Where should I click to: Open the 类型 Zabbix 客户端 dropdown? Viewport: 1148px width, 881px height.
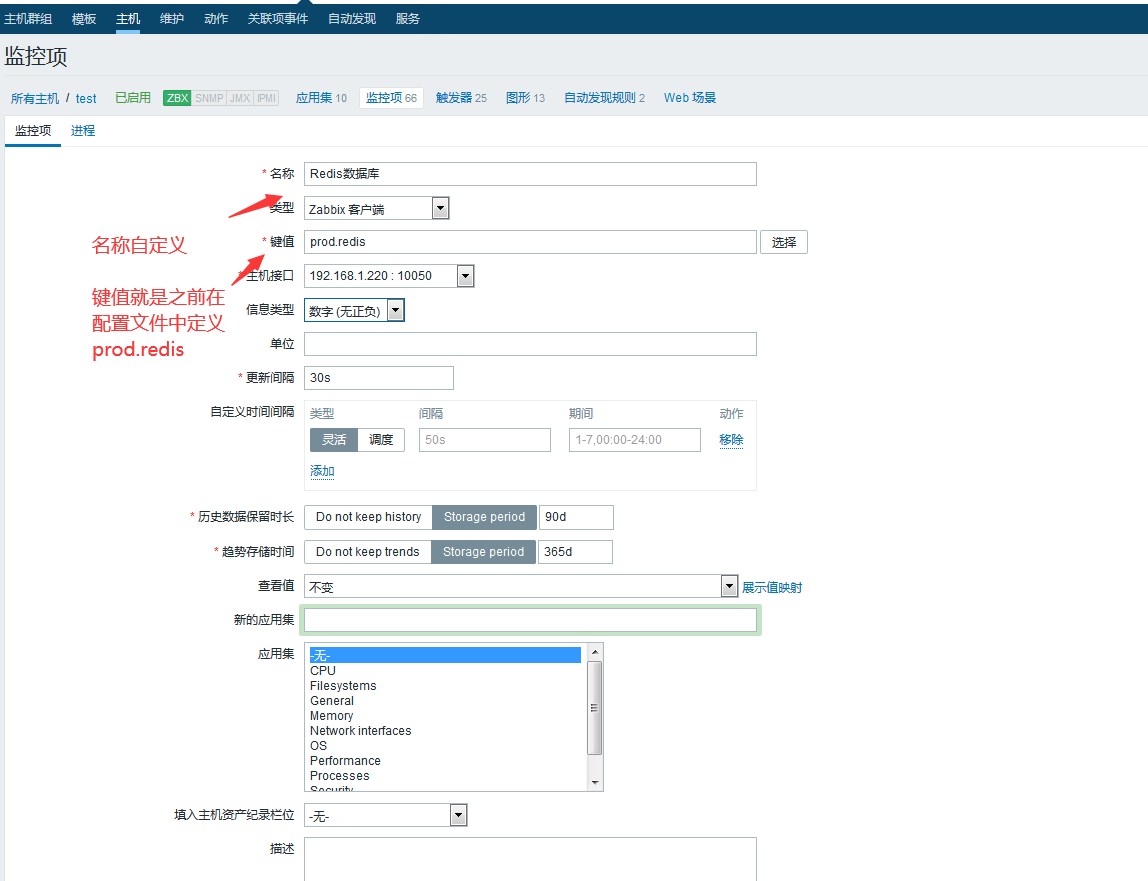coord(440,208)
